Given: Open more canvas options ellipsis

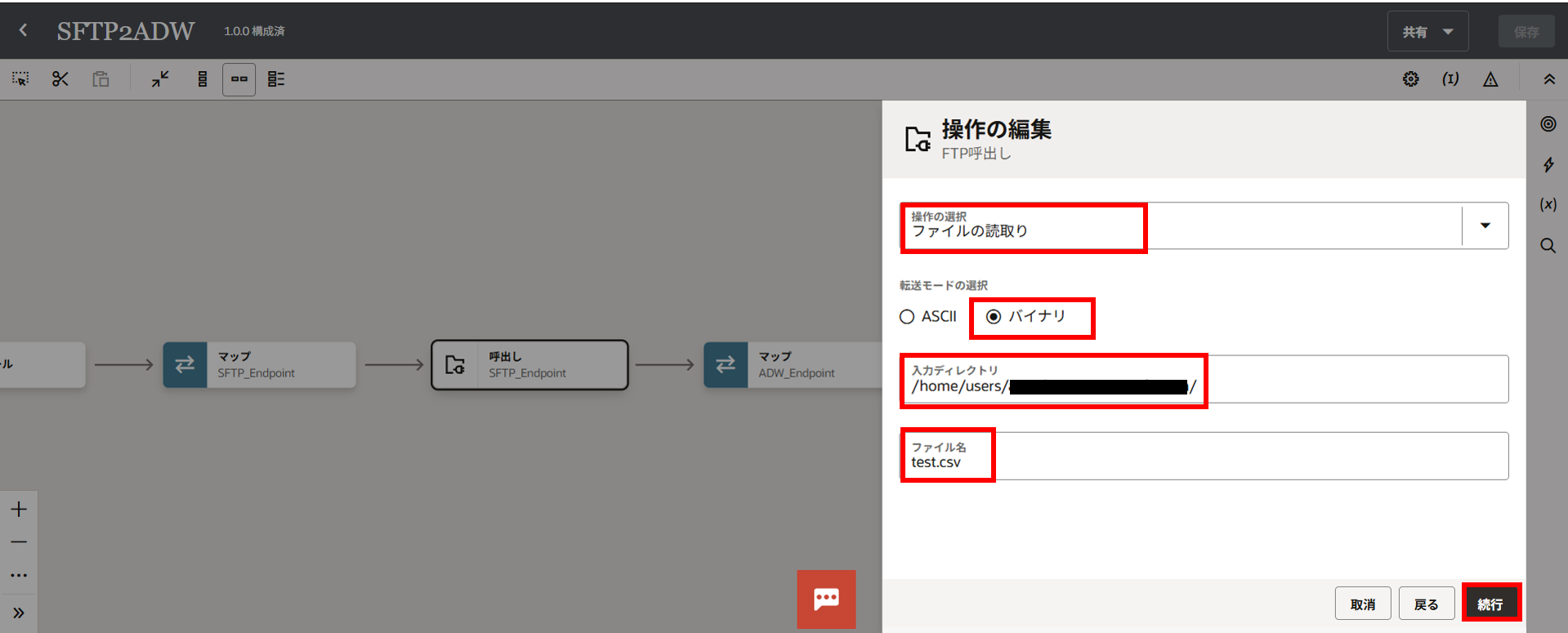Looking at the screenshot, I should (x=19, y=575).
